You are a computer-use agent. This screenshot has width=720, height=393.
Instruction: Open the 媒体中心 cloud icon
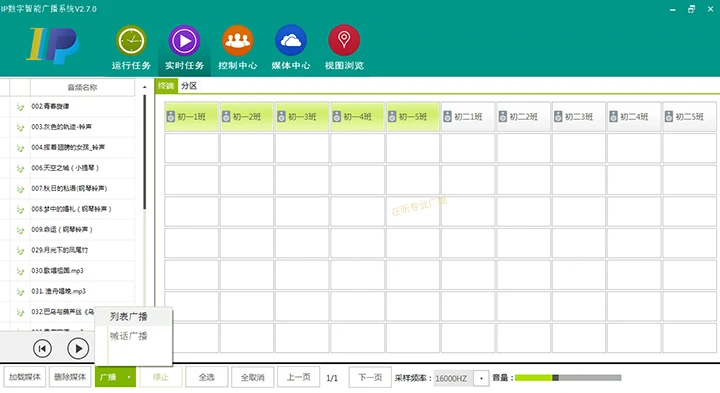tap(291, 41)
